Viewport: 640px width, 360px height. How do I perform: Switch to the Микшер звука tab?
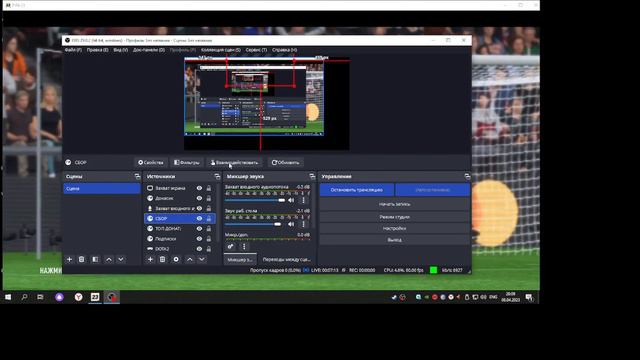coord(240,259)
